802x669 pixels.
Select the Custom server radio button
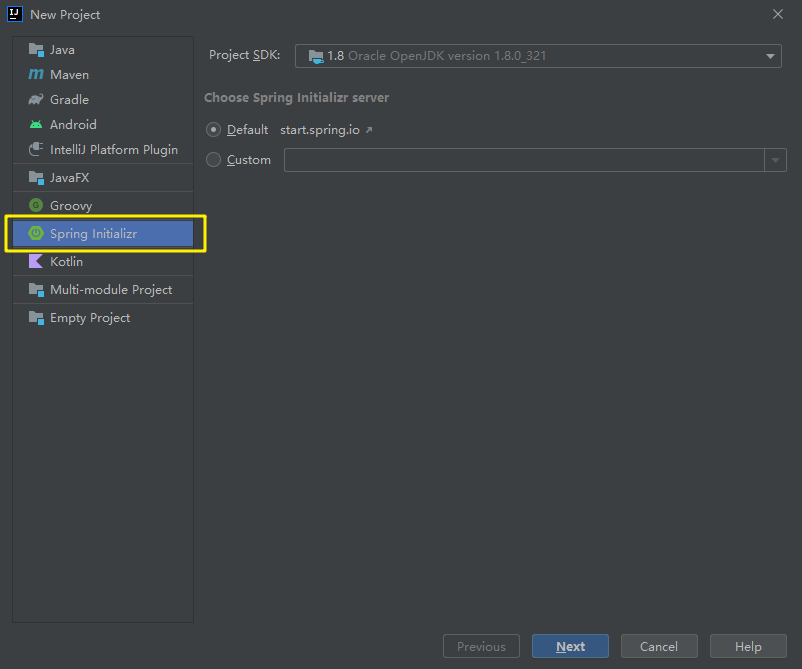213,160
